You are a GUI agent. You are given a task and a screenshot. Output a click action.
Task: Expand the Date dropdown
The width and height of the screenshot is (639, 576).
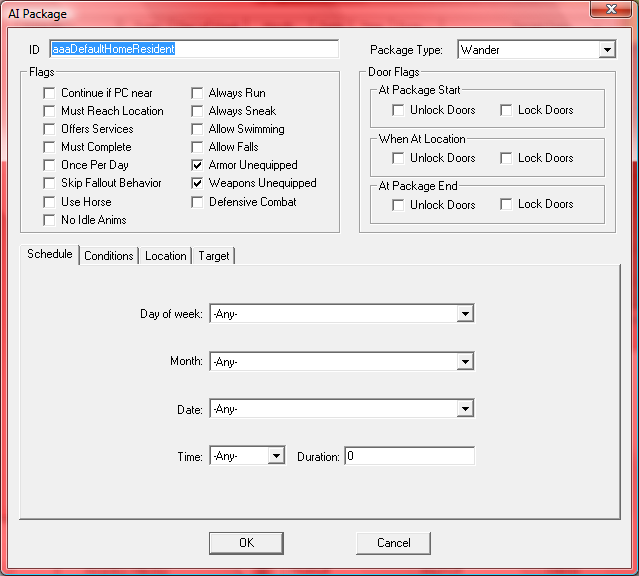tap(464, 408)
